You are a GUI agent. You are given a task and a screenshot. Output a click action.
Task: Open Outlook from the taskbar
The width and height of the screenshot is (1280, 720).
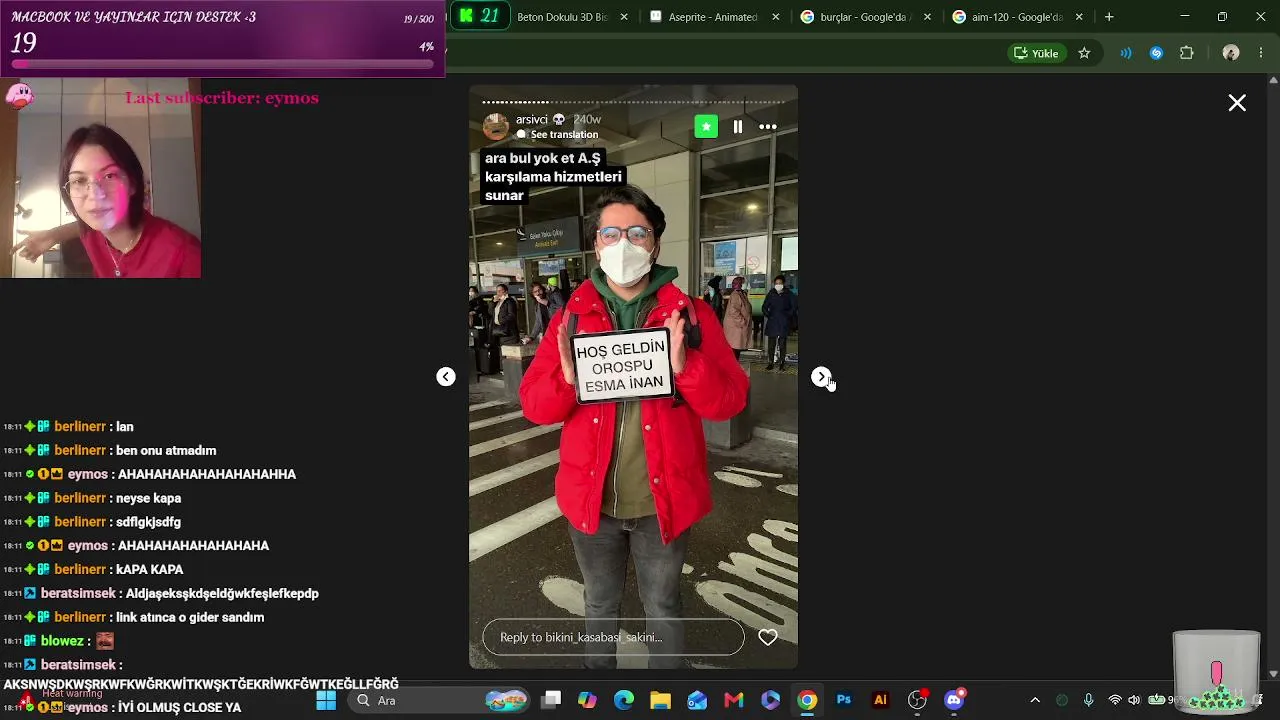[x=697, y=700]
